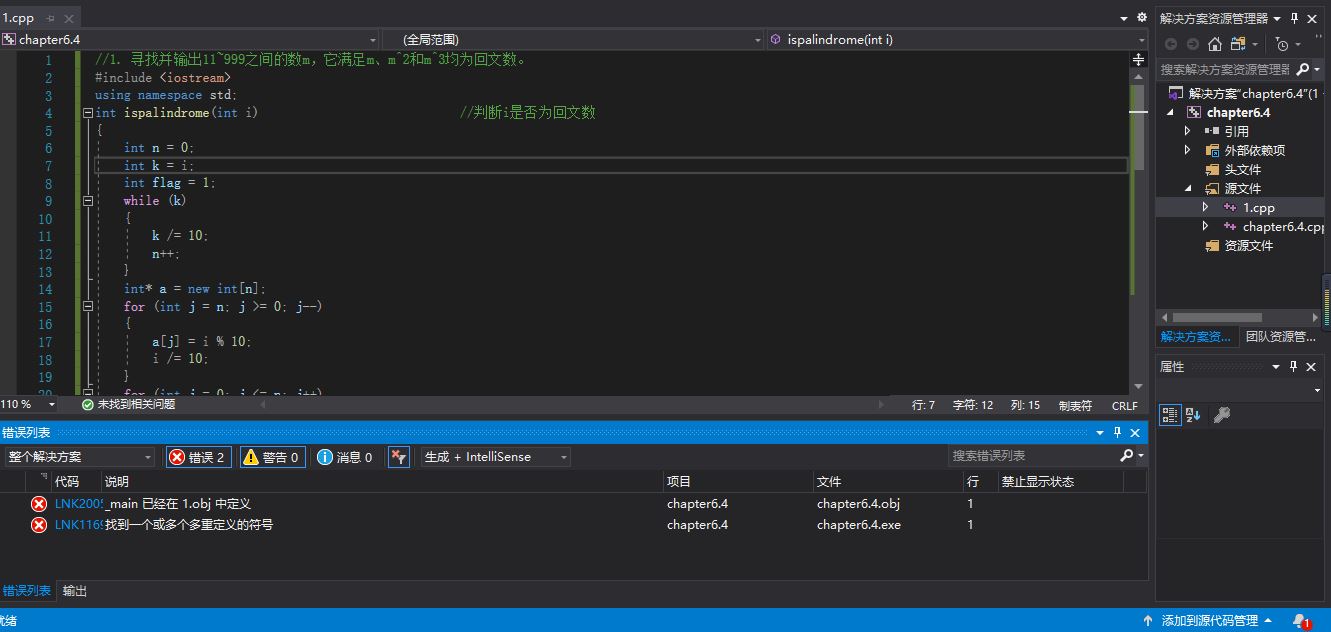
Task: Switch to the 1.cpp editor tab
Action: [18, 18]
